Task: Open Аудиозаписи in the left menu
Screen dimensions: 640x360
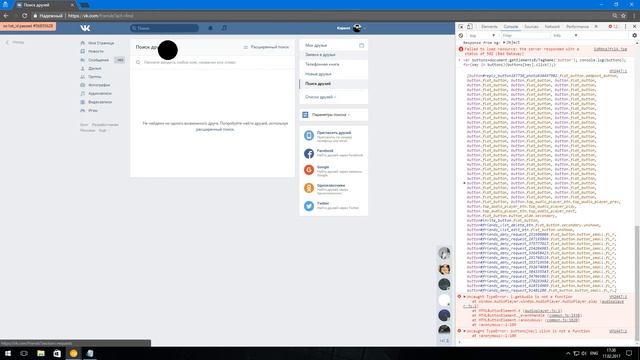Action: click(96, 93)
